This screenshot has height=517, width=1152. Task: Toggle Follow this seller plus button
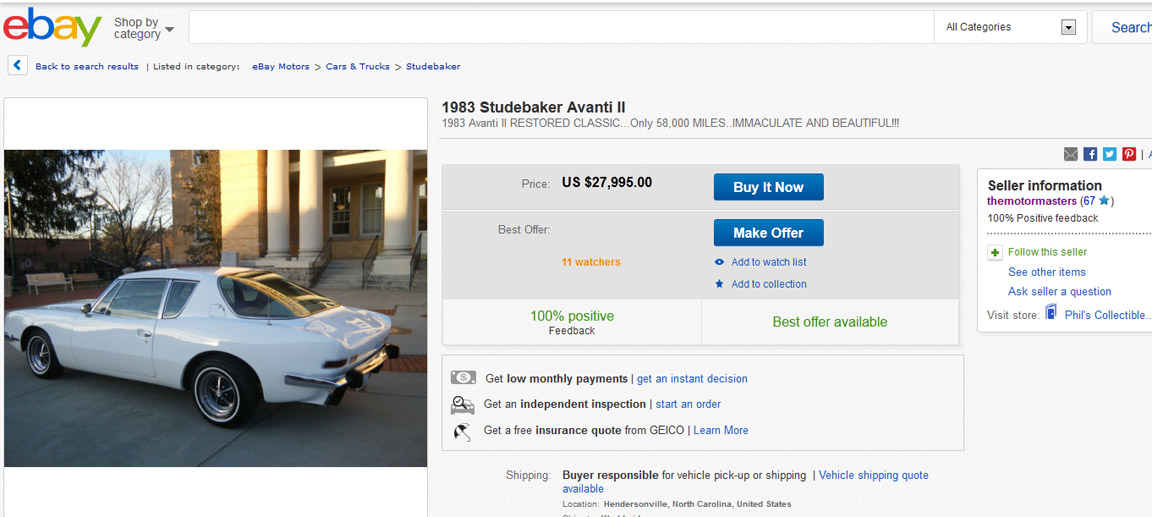995,253
